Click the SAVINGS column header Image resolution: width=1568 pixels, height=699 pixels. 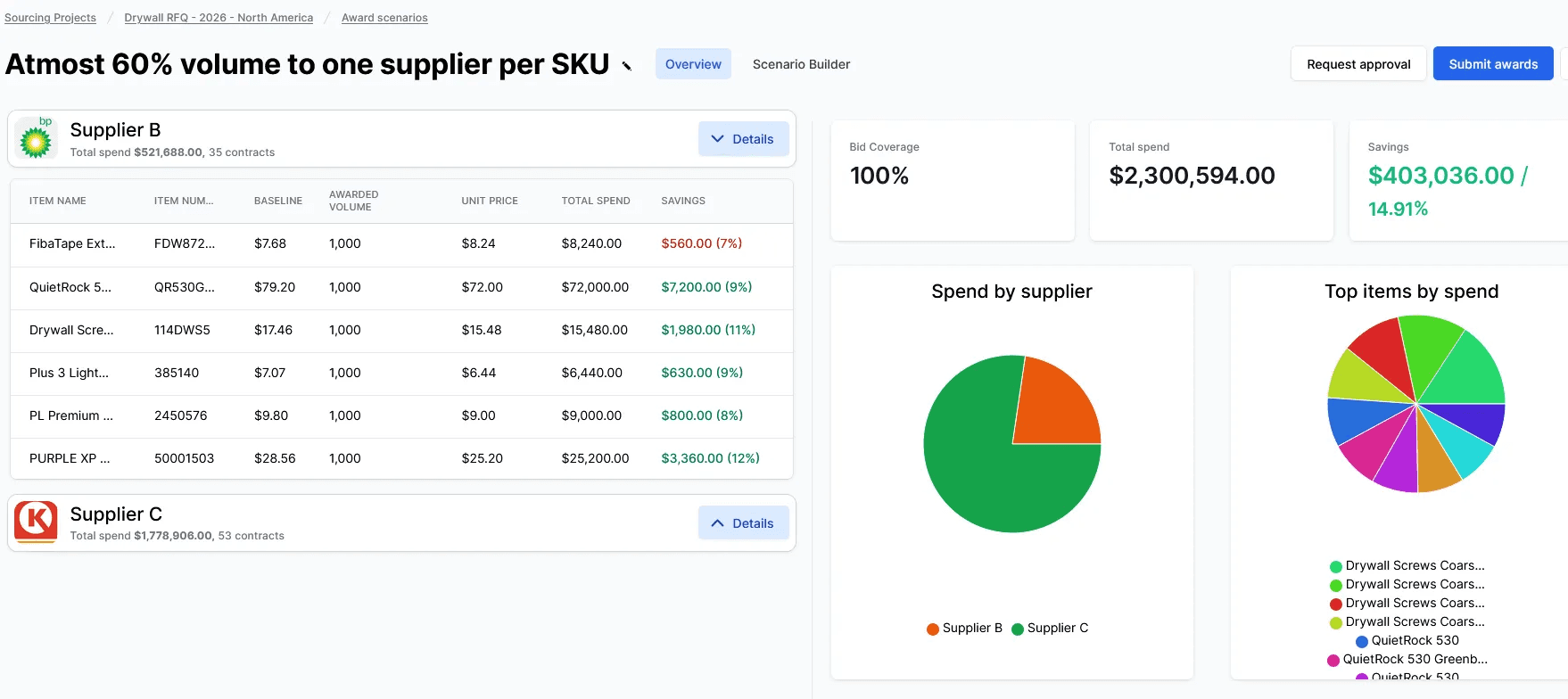[x=683, y=201]
